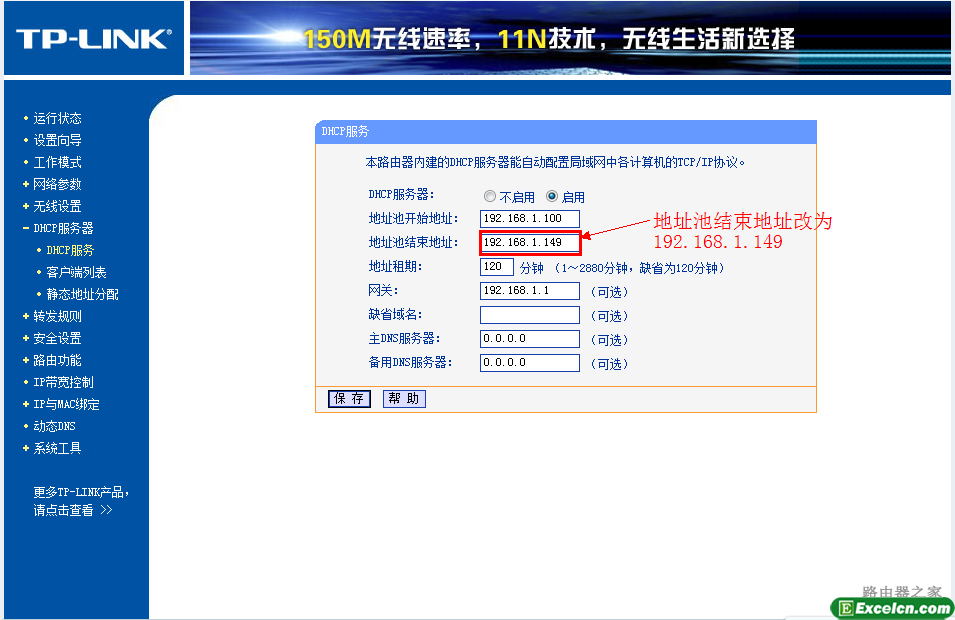955x620 pixels.
Task: Click 主DNS服务器 input field
Action: tap(530, 339)
